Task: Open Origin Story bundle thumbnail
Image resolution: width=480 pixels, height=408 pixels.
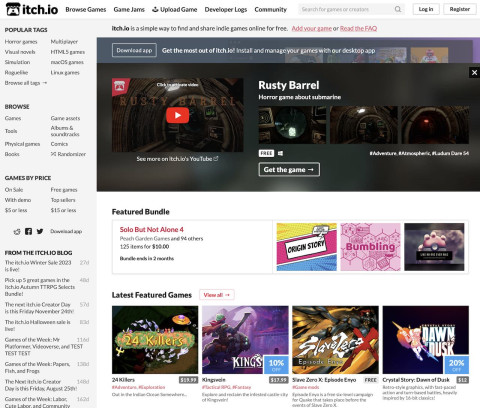Action: point(307,247)
